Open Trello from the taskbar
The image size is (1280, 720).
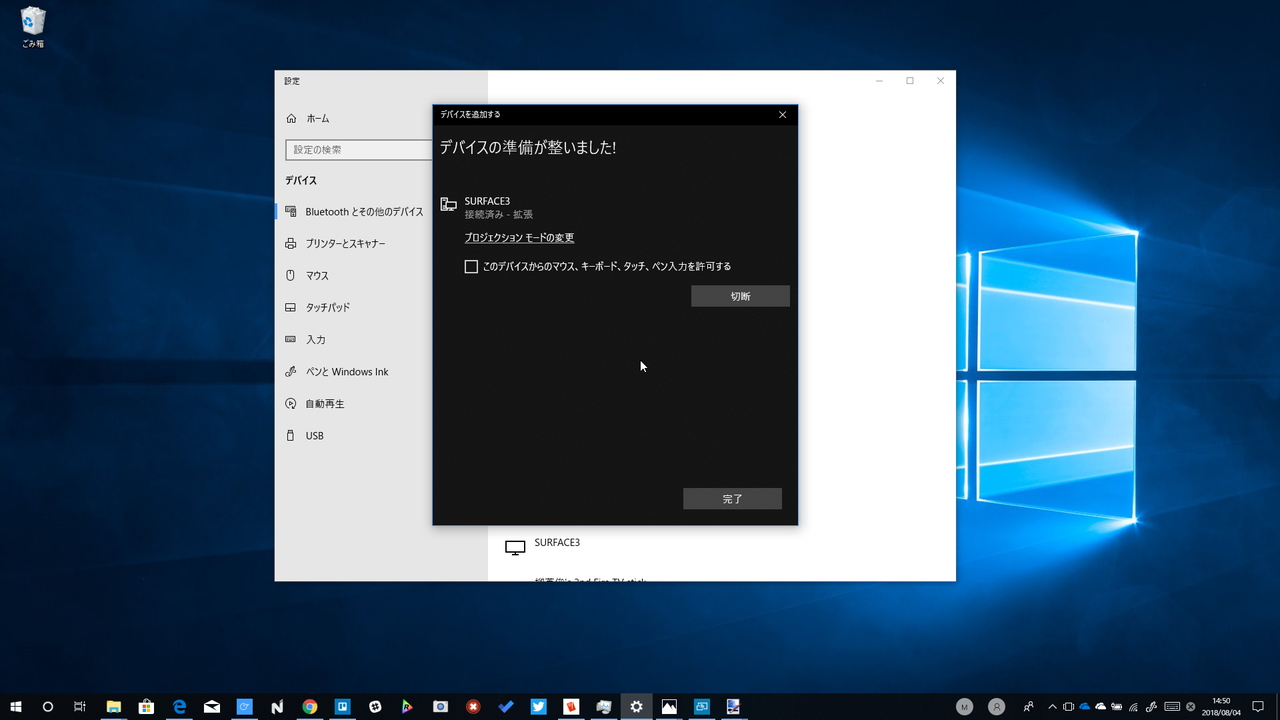(x=342, y=707)
